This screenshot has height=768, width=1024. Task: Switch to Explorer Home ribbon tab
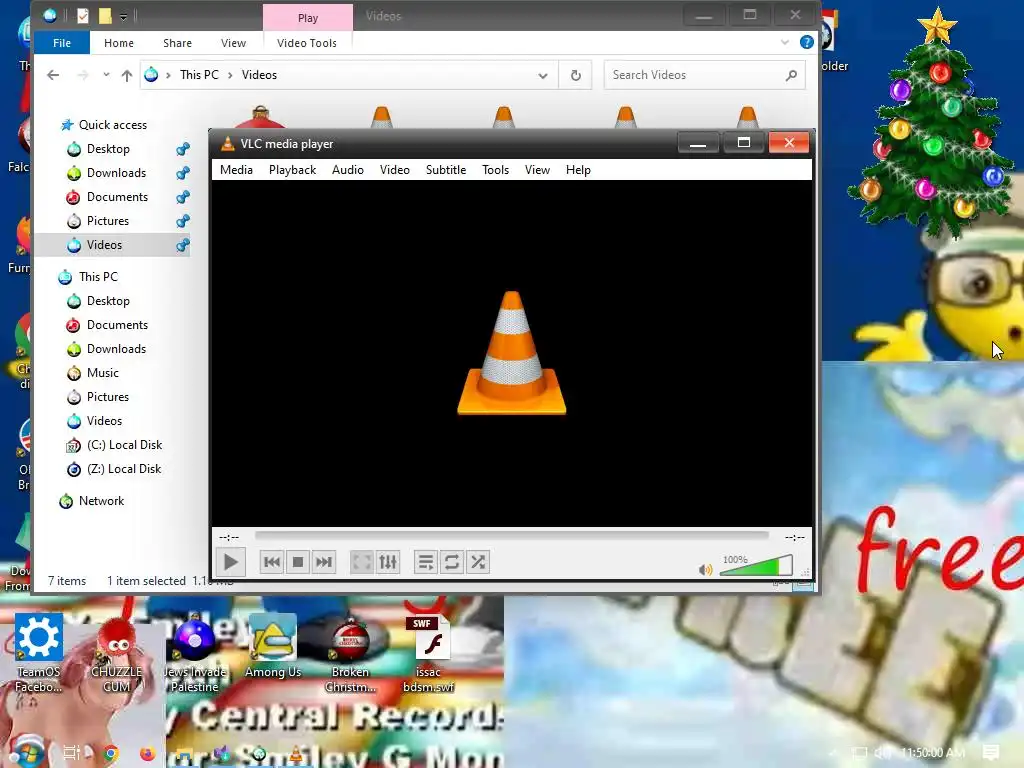click(x=119, y=43)
